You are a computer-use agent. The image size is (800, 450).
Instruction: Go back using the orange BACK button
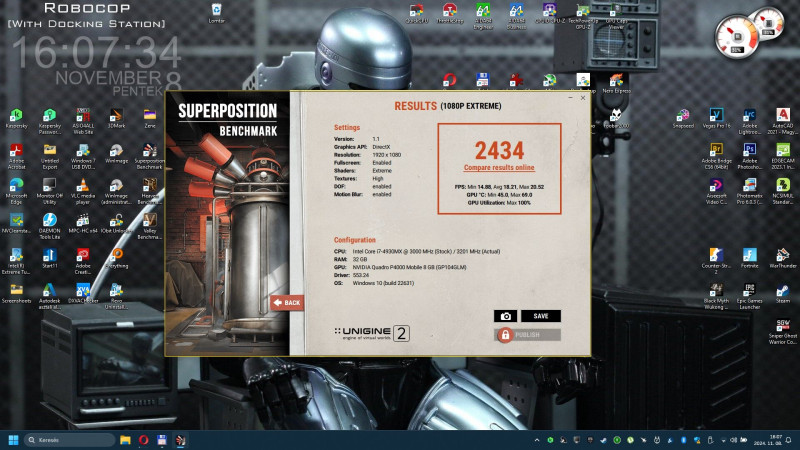click(287, 303)
